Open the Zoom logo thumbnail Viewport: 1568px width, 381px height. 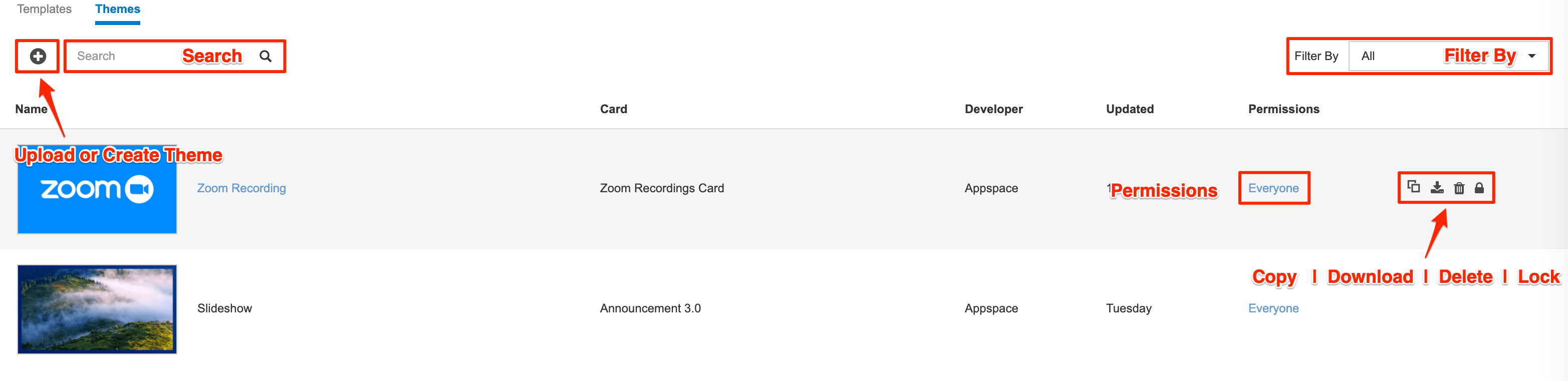(x=97, y=189)
